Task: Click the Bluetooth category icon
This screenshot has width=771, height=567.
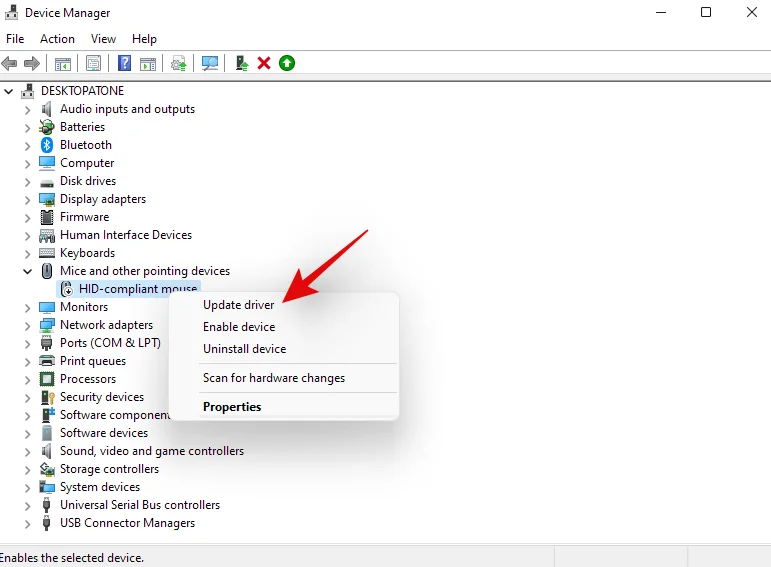Action: [47, 145]
